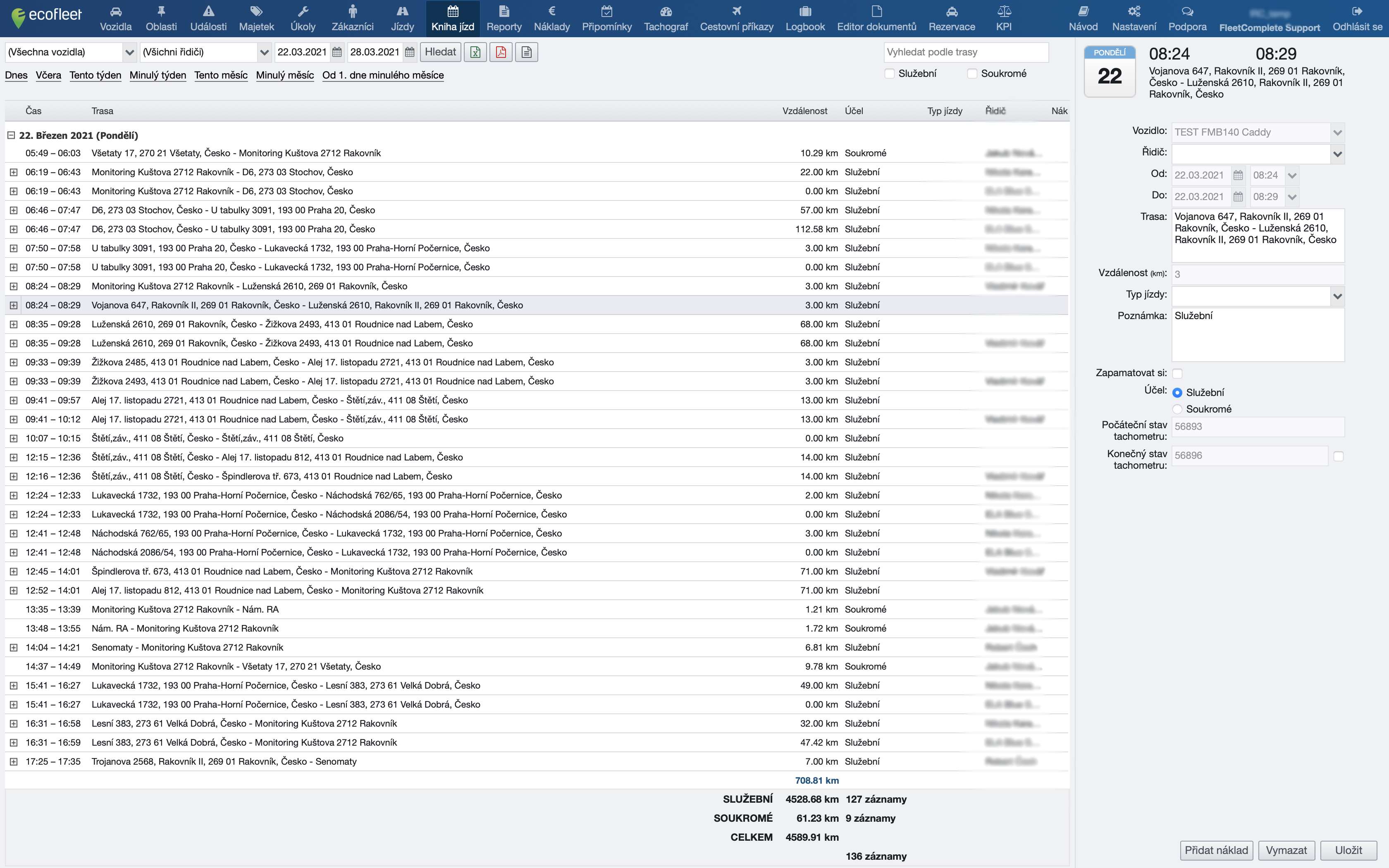Open the KPI section
The height and width of the screenshot is (868, 1389).
click(x=1004, y=19)
